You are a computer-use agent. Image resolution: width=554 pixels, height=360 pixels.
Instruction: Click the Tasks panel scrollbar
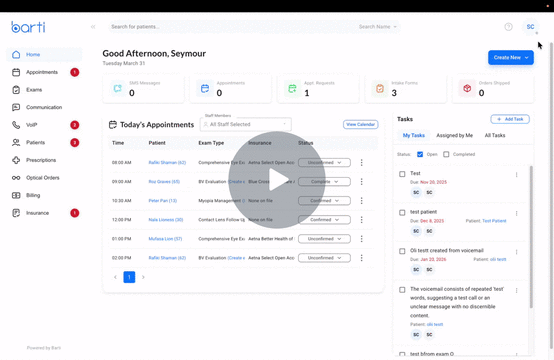[531, 237]
